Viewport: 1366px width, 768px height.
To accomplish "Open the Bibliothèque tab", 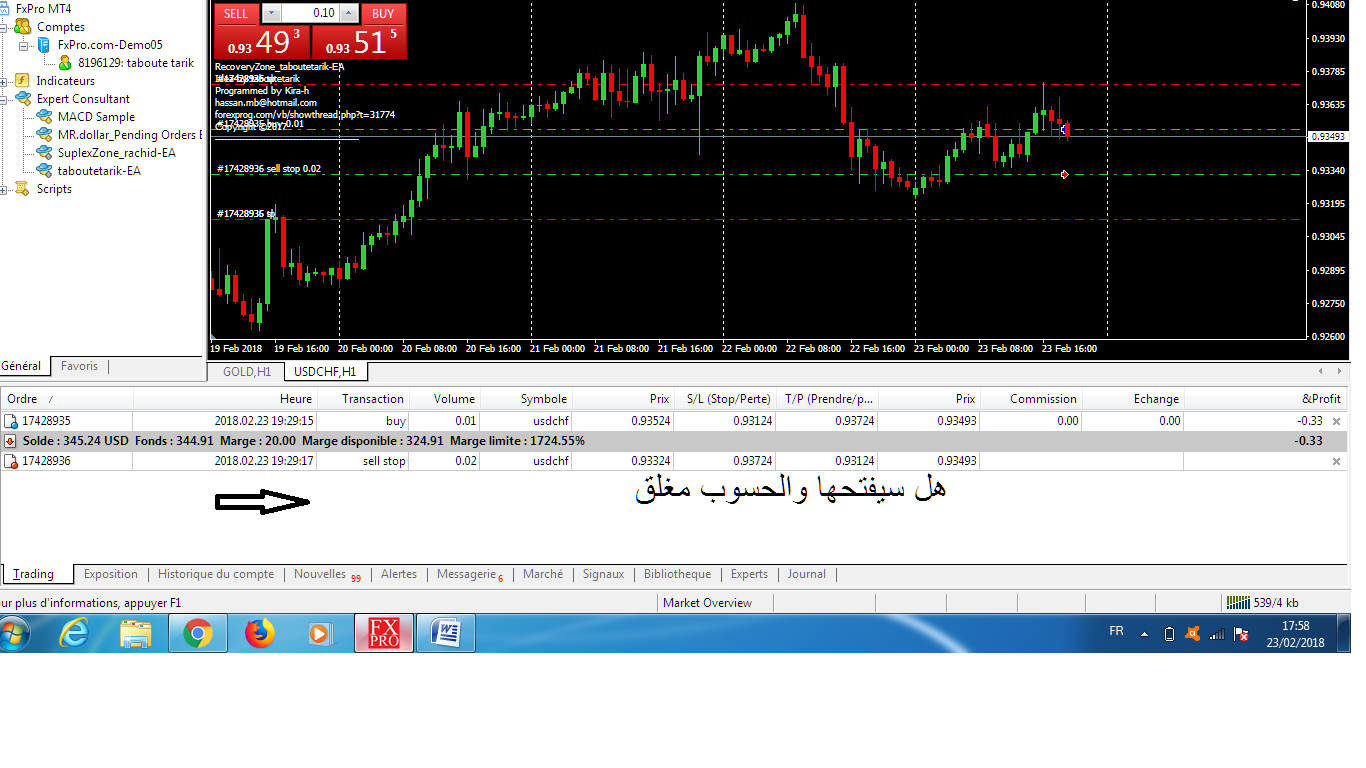I will click(x=677, y=574).
